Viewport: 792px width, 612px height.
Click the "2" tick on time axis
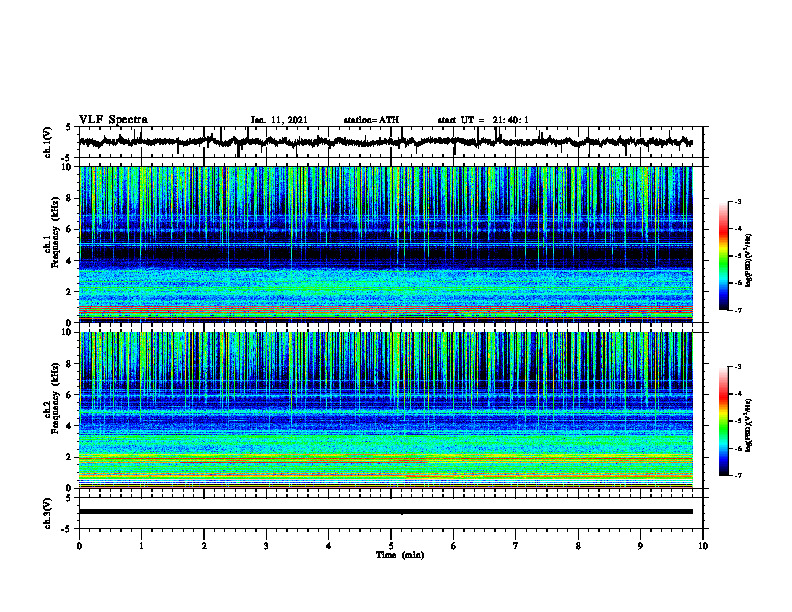pyautogui.click(x=204, y=546)
